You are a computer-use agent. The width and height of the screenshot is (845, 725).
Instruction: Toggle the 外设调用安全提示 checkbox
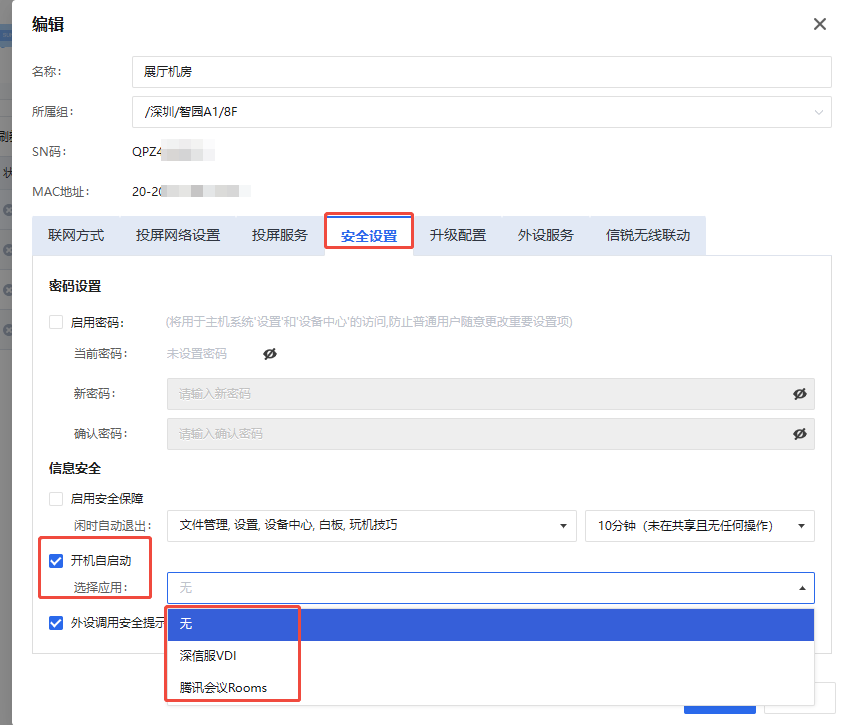[56, 623]
